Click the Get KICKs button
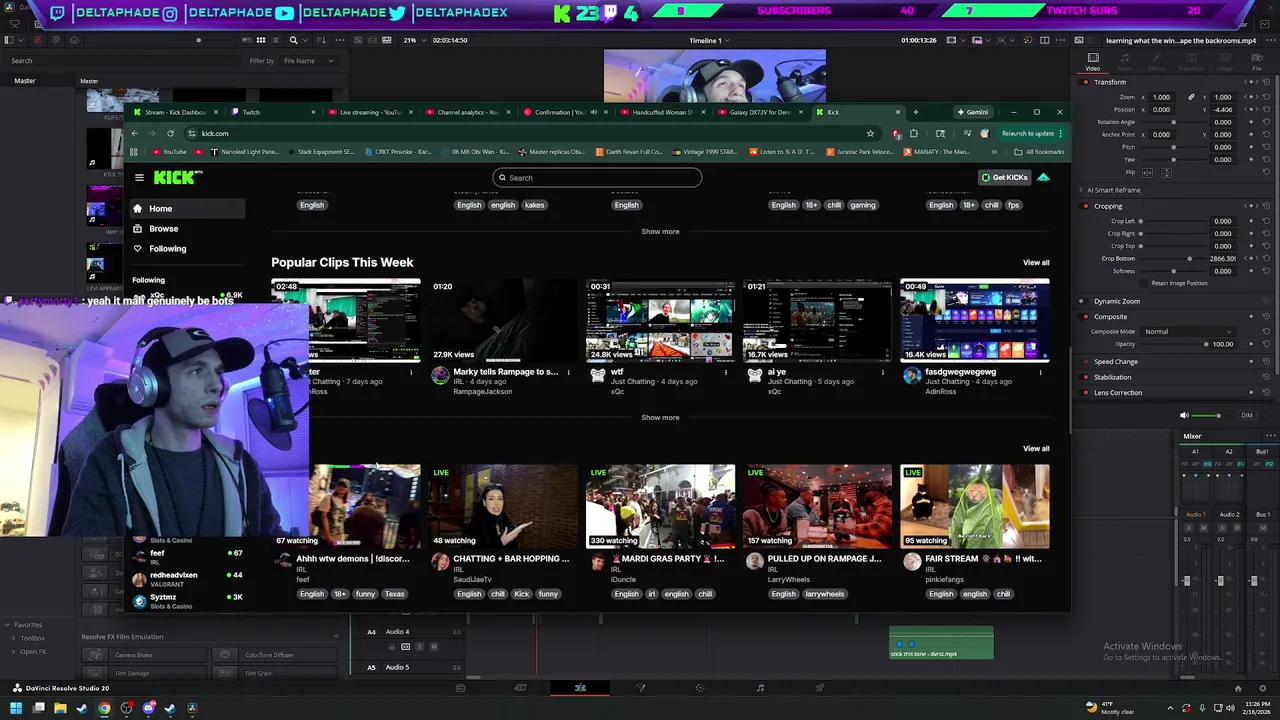Viewport: 1280px width, 720px height. (1004, 178)
